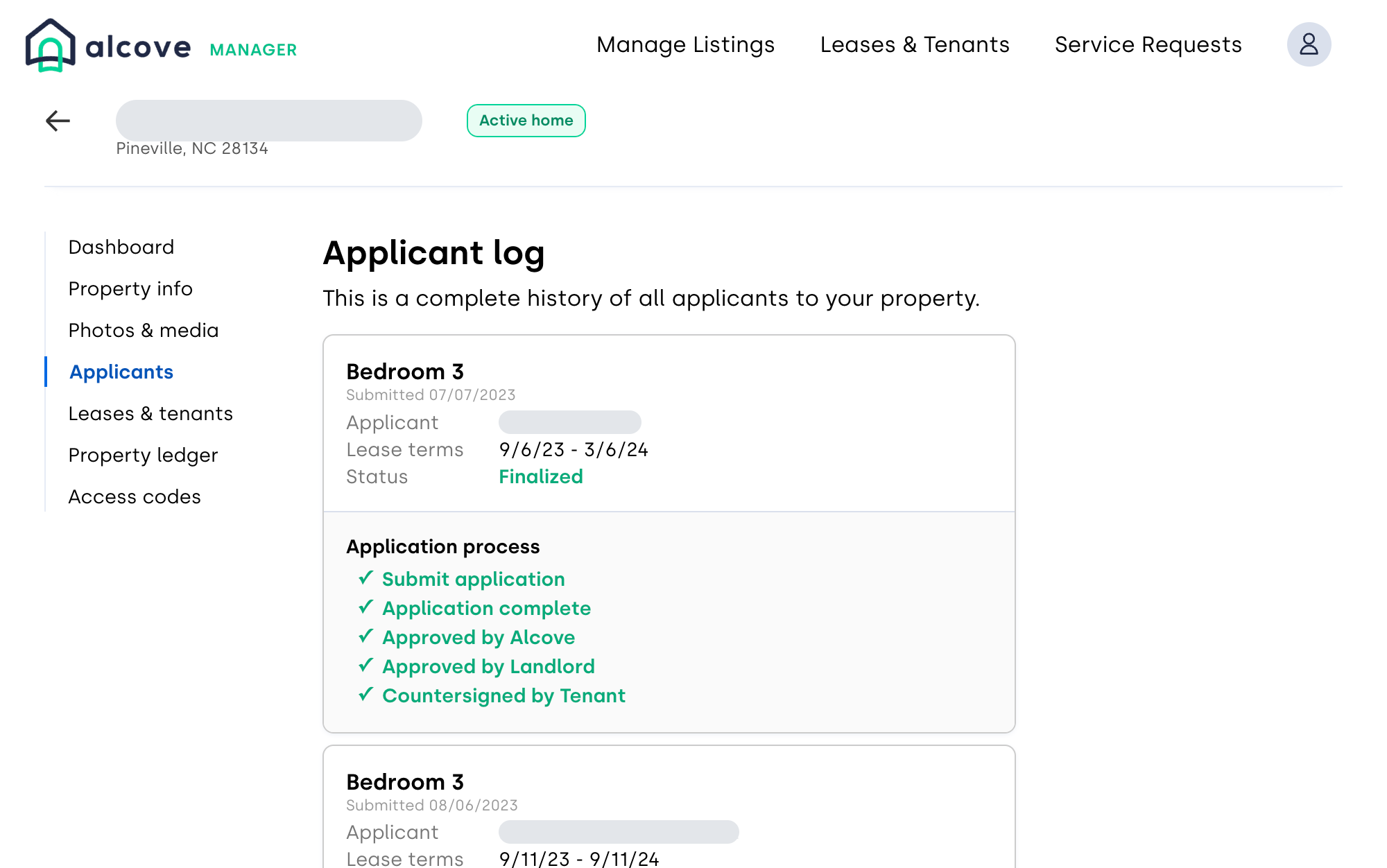Click the Finalized status link
The width and height of the screenshot is (1387, 868).
(541, 477)
